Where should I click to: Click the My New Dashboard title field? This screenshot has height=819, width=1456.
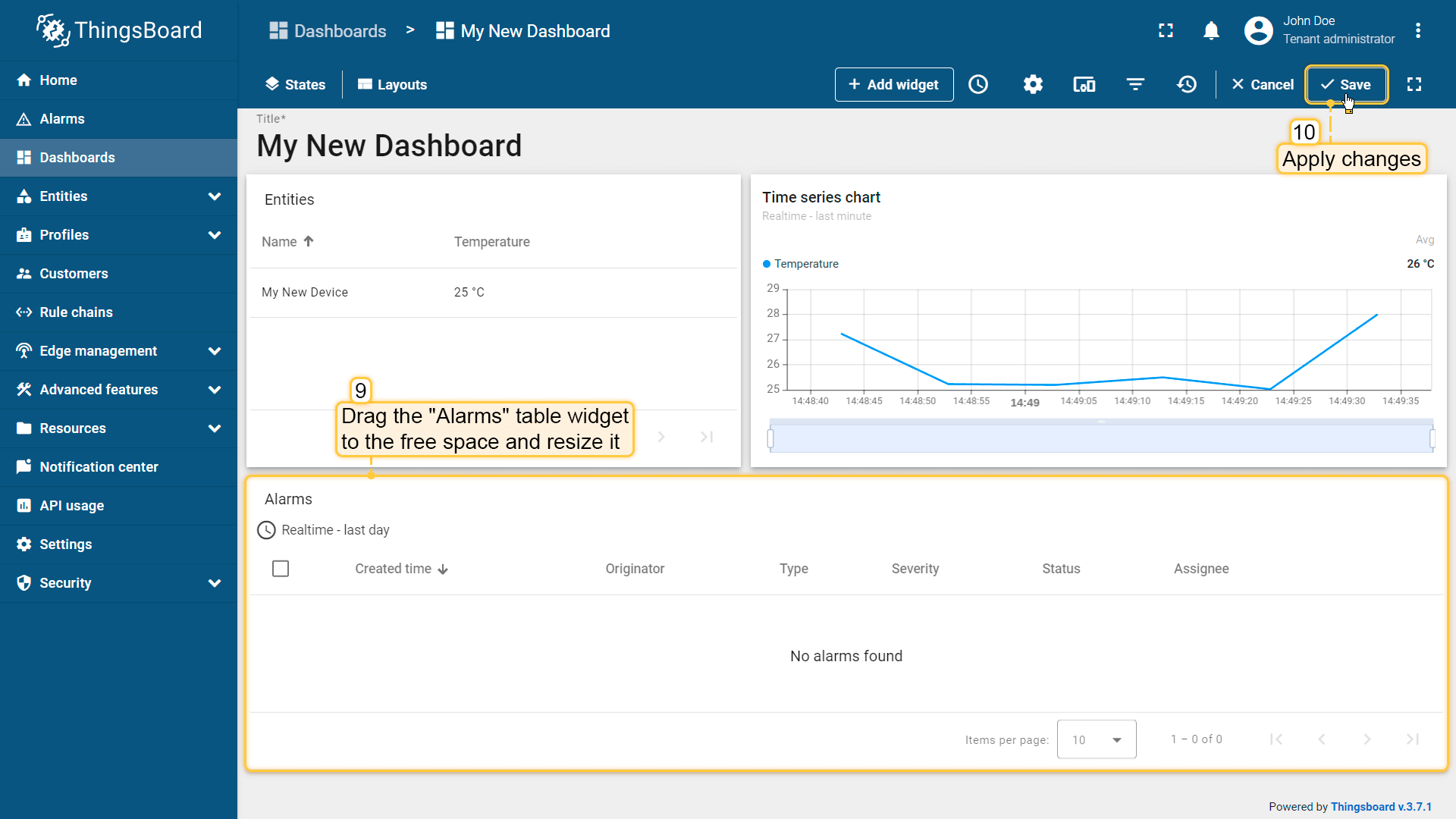tap(389, 146)
